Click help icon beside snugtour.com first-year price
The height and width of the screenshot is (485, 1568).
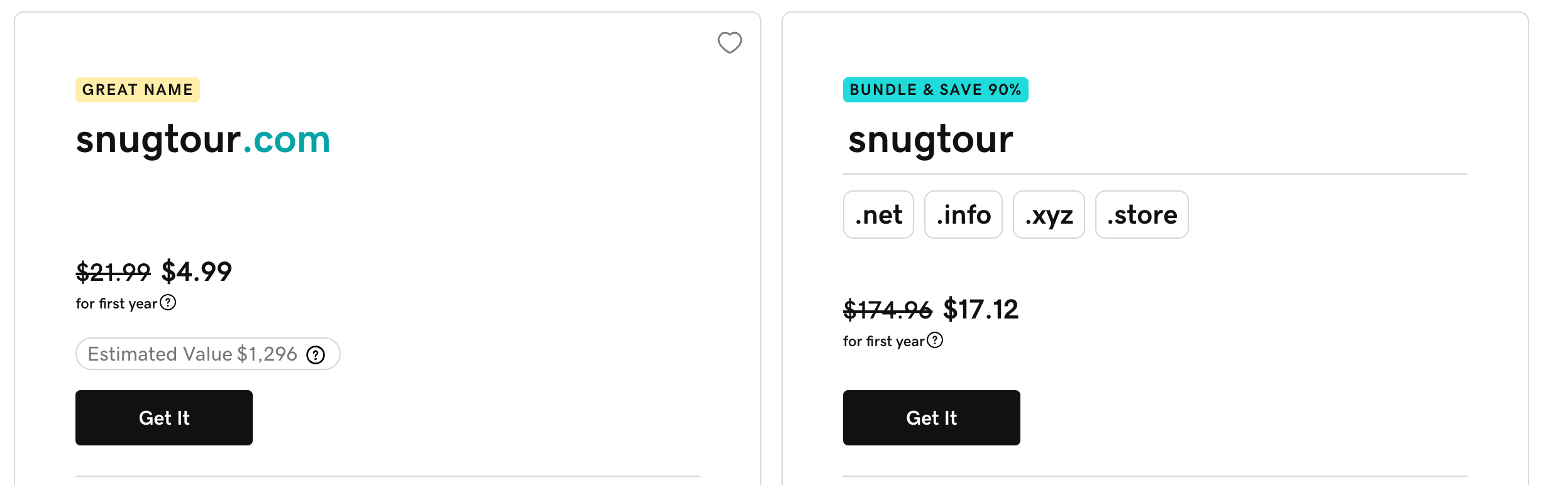(x=168, y=303)
